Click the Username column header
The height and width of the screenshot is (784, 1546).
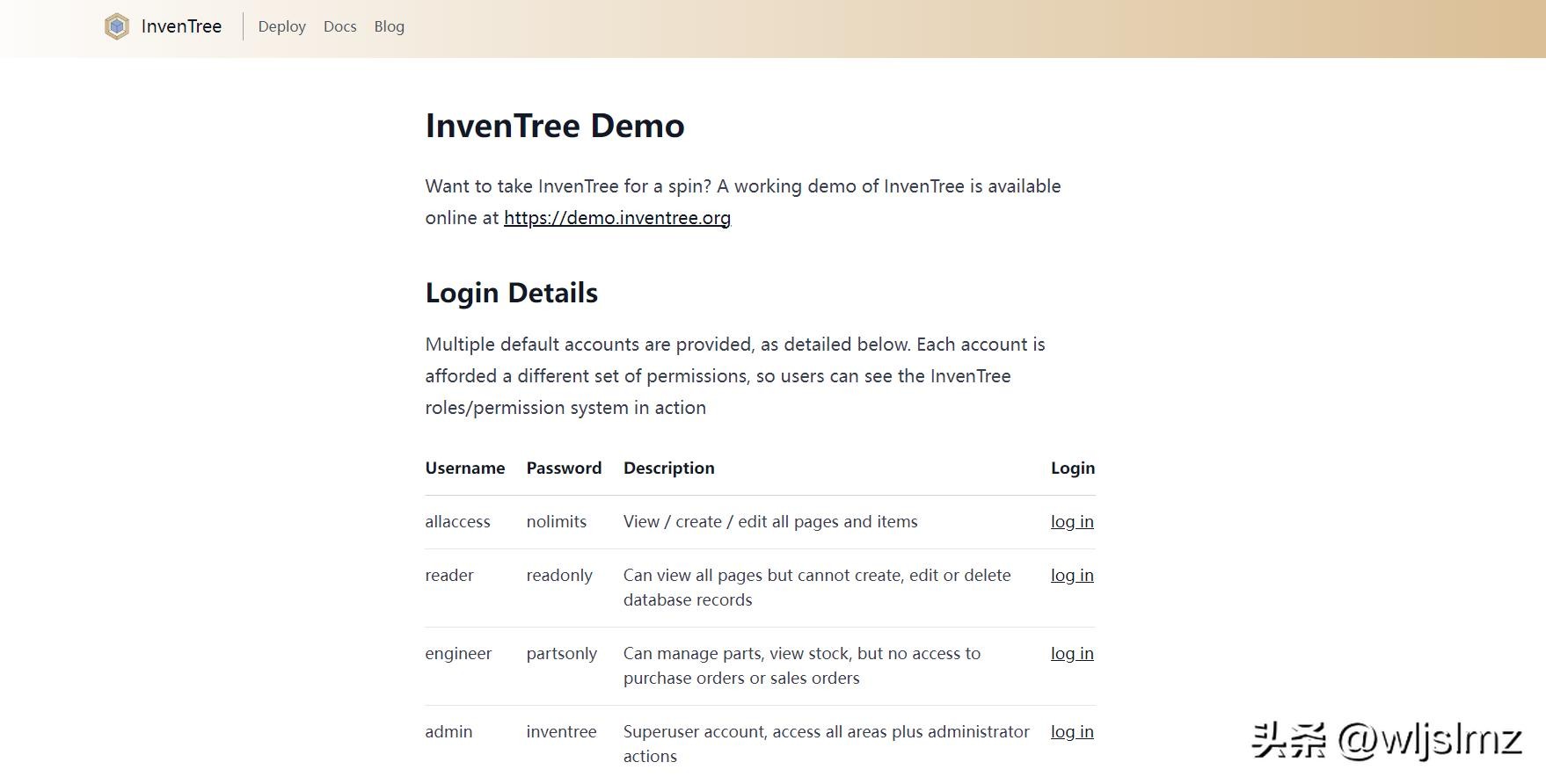(x=464, y=468)
